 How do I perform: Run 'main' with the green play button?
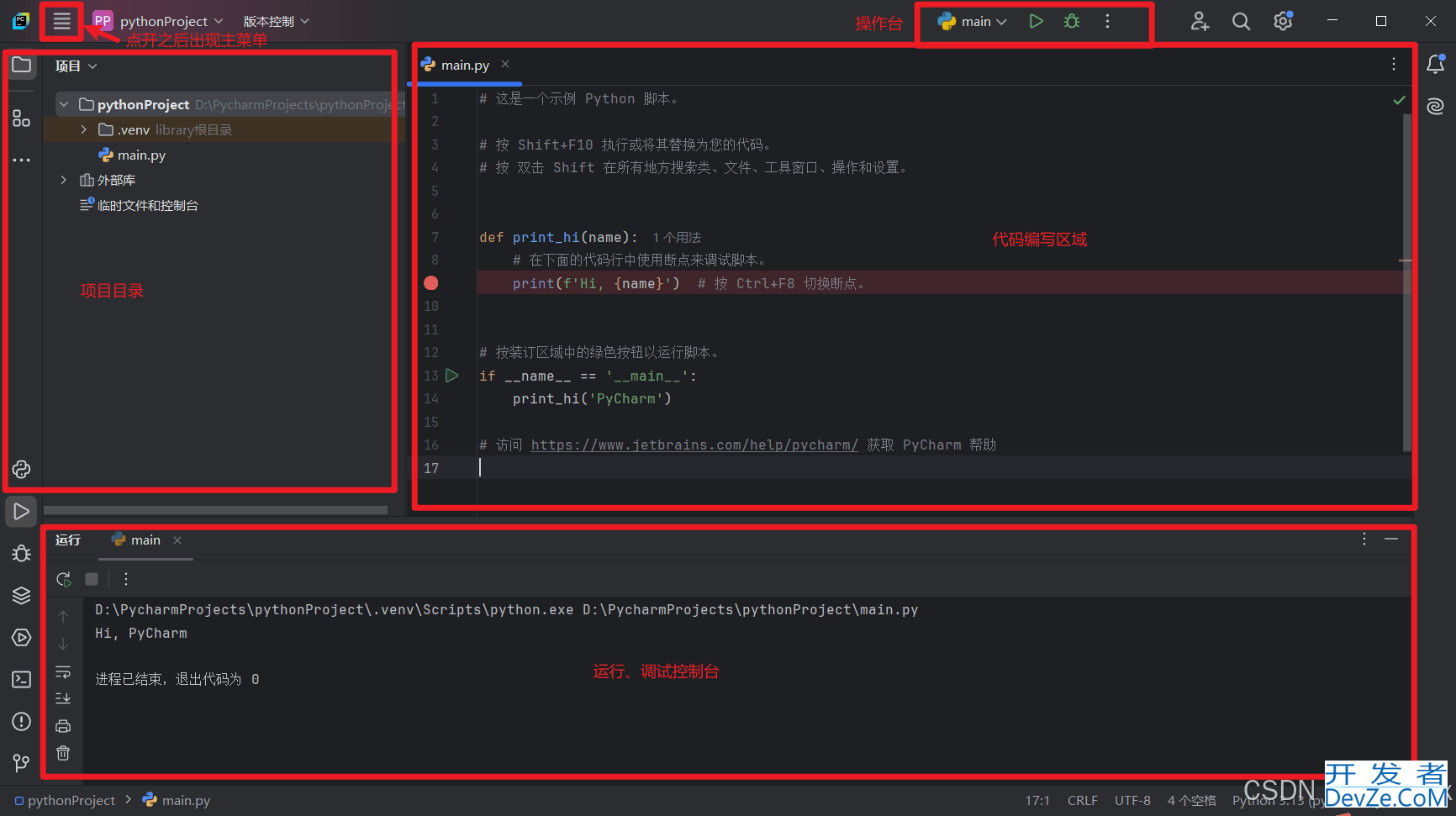(x=1036, y=21)
